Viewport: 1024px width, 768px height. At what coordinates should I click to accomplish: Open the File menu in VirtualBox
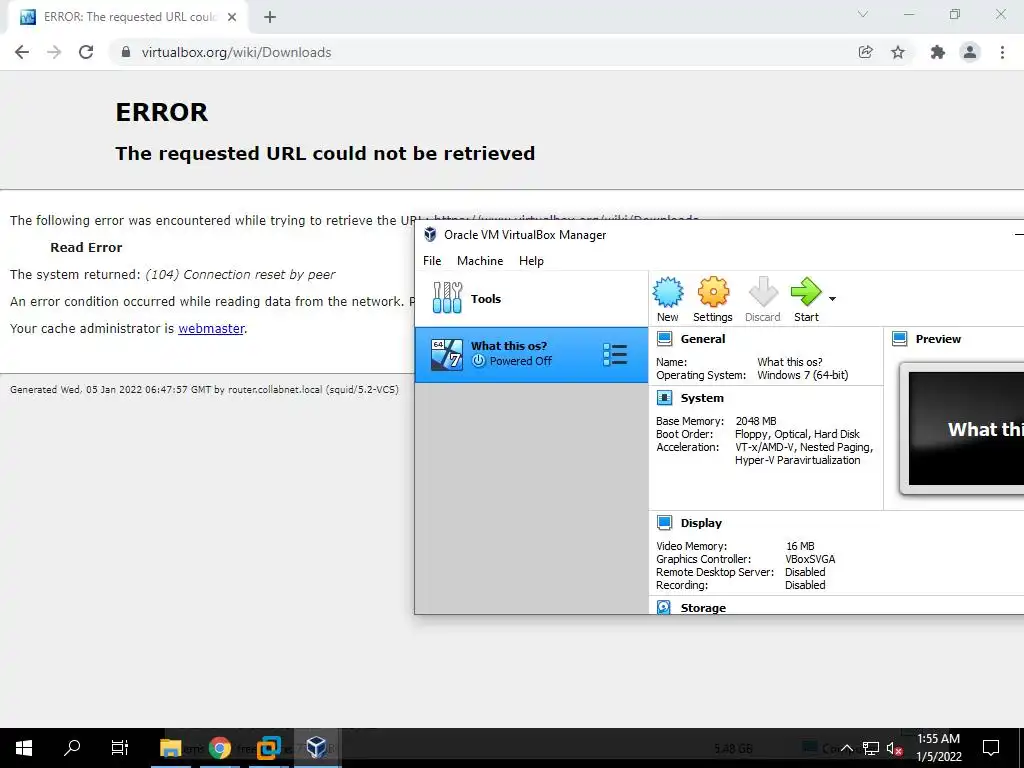(x=432, y=261)
